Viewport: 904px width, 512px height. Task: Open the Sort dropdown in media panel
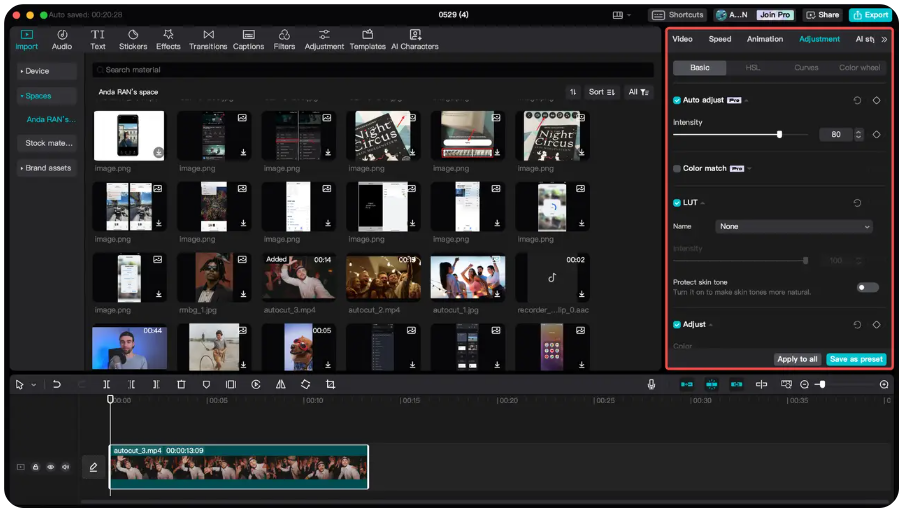[x=601, y=92]
